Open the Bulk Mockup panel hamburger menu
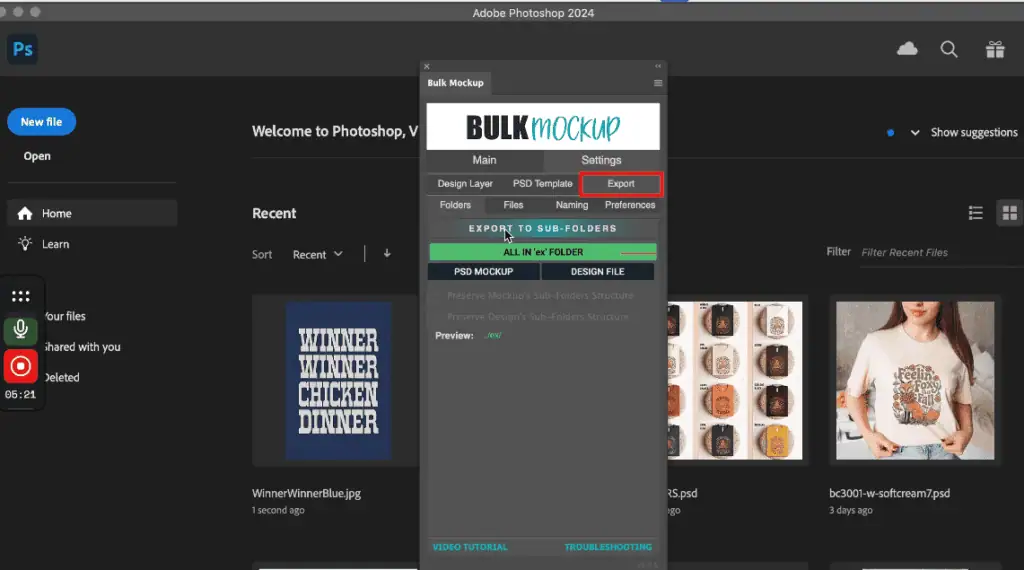1024x570 pixels. [x=658, y=83]
